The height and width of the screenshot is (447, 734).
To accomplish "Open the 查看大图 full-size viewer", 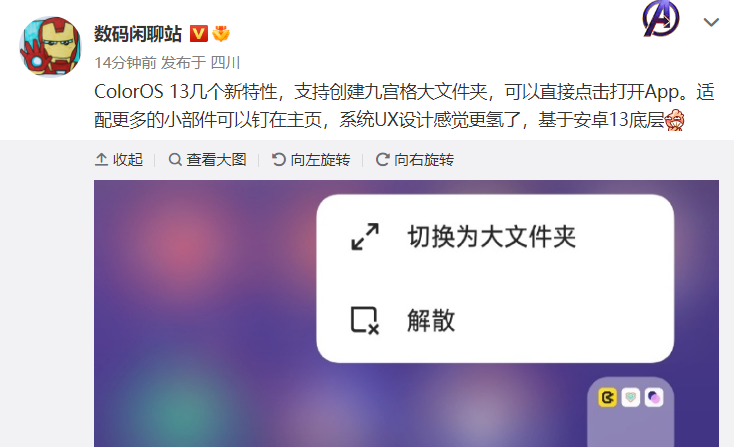I will [x=207, y=160].
